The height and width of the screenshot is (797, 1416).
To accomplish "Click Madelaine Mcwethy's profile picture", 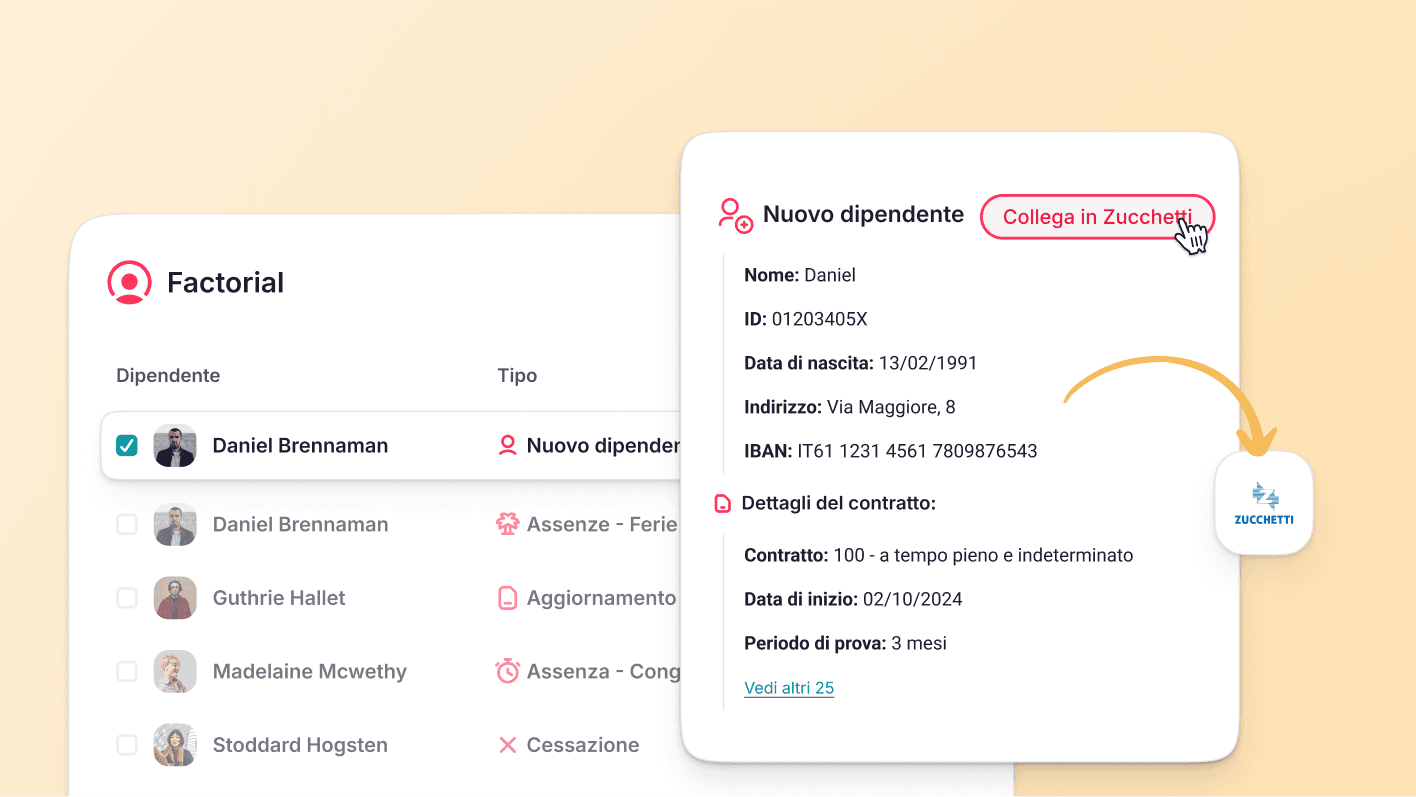I will coord(175,671).
